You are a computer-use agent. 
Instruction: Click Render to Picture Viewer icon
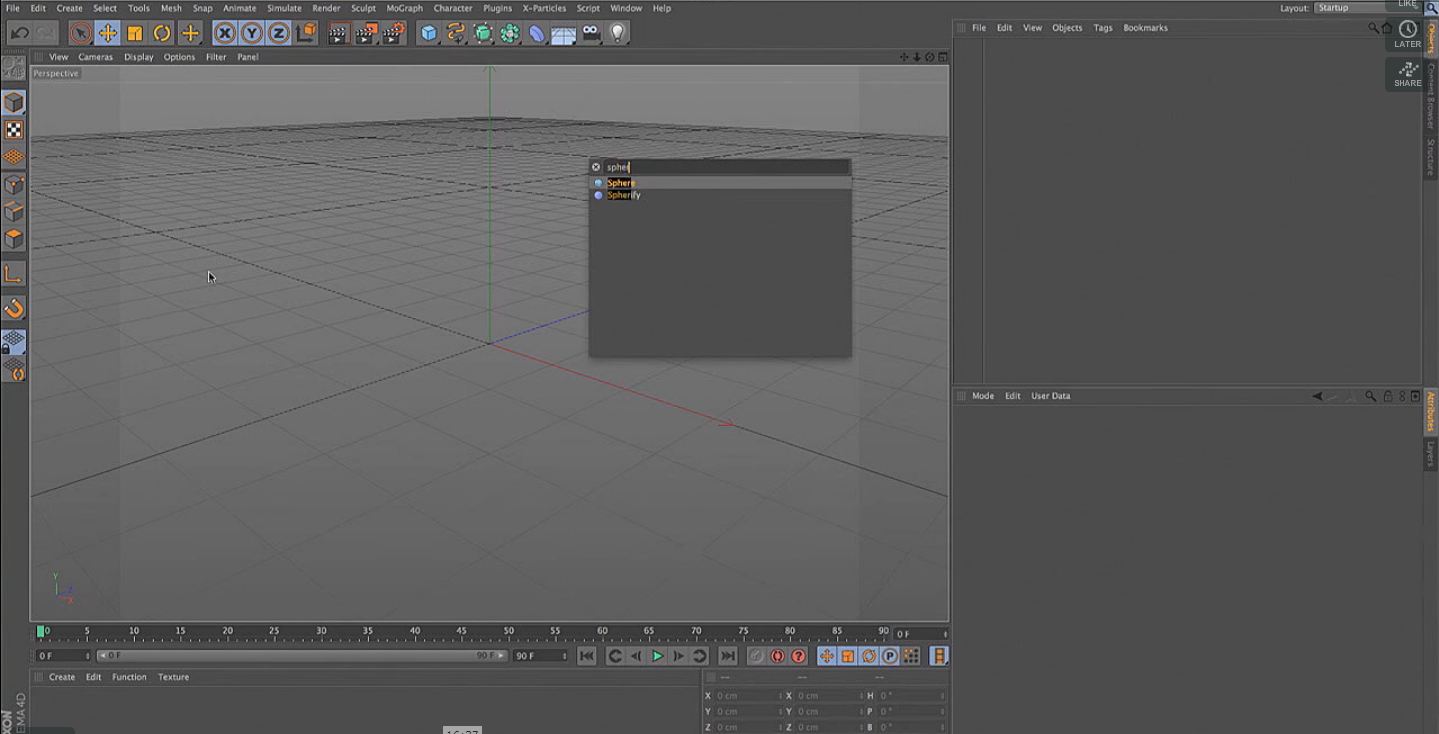point(366,33)
